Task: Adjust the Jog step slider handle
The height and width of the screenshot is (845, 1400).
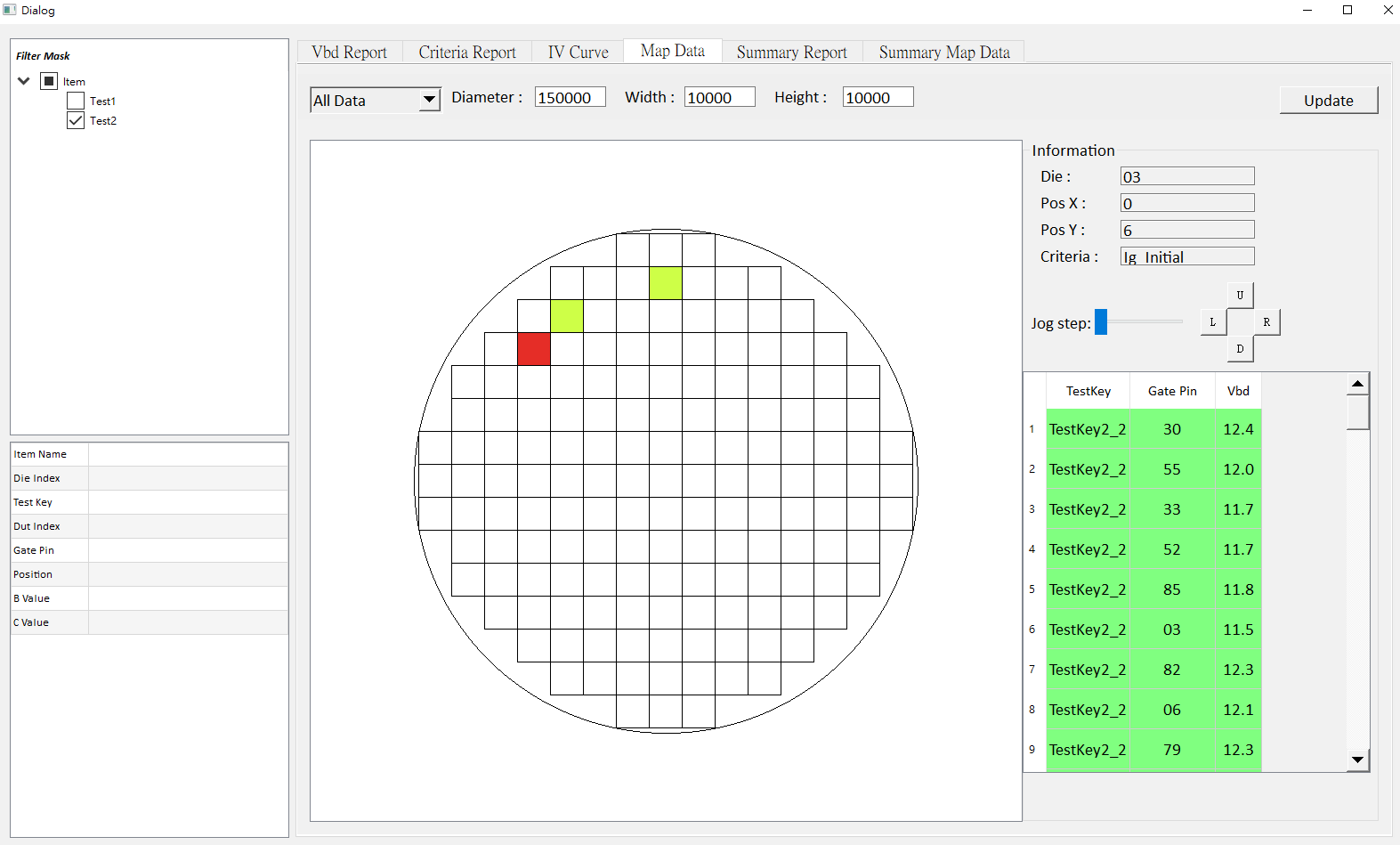Action: tap(1101, 321)
